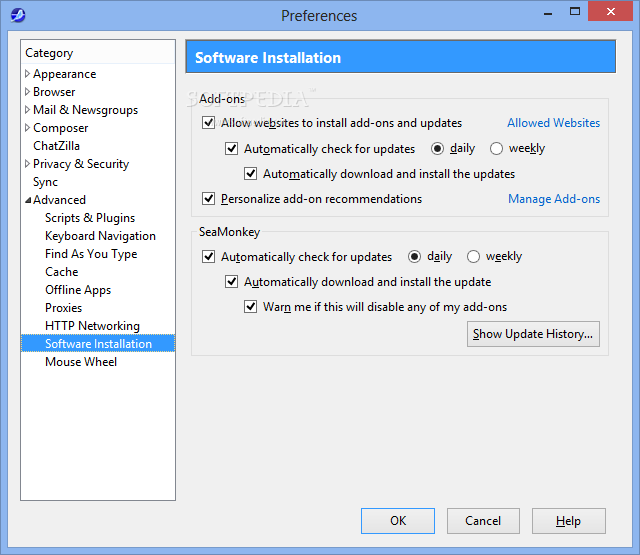640x555 pixels.
Task: Click Show Update History button
Action: coord(533,334)
